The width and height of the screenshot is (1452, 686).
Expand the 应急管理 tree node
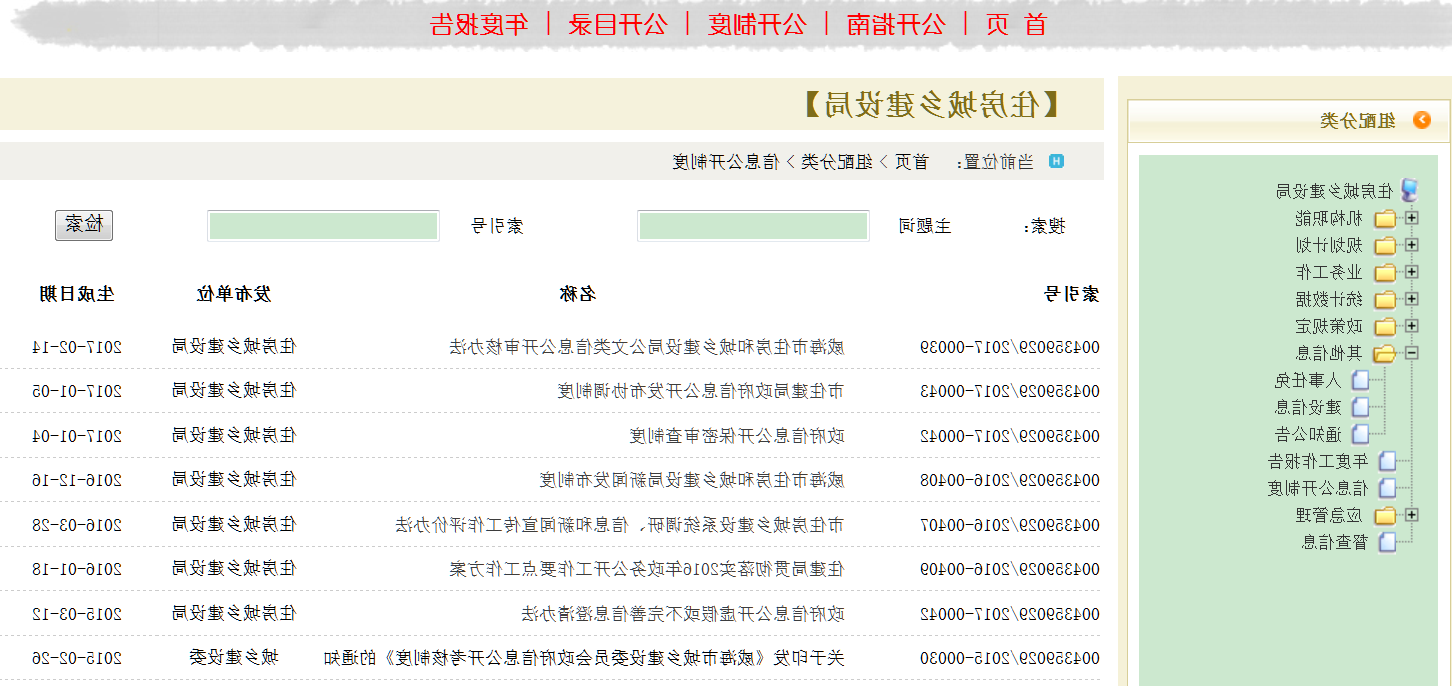(1411, 514)
